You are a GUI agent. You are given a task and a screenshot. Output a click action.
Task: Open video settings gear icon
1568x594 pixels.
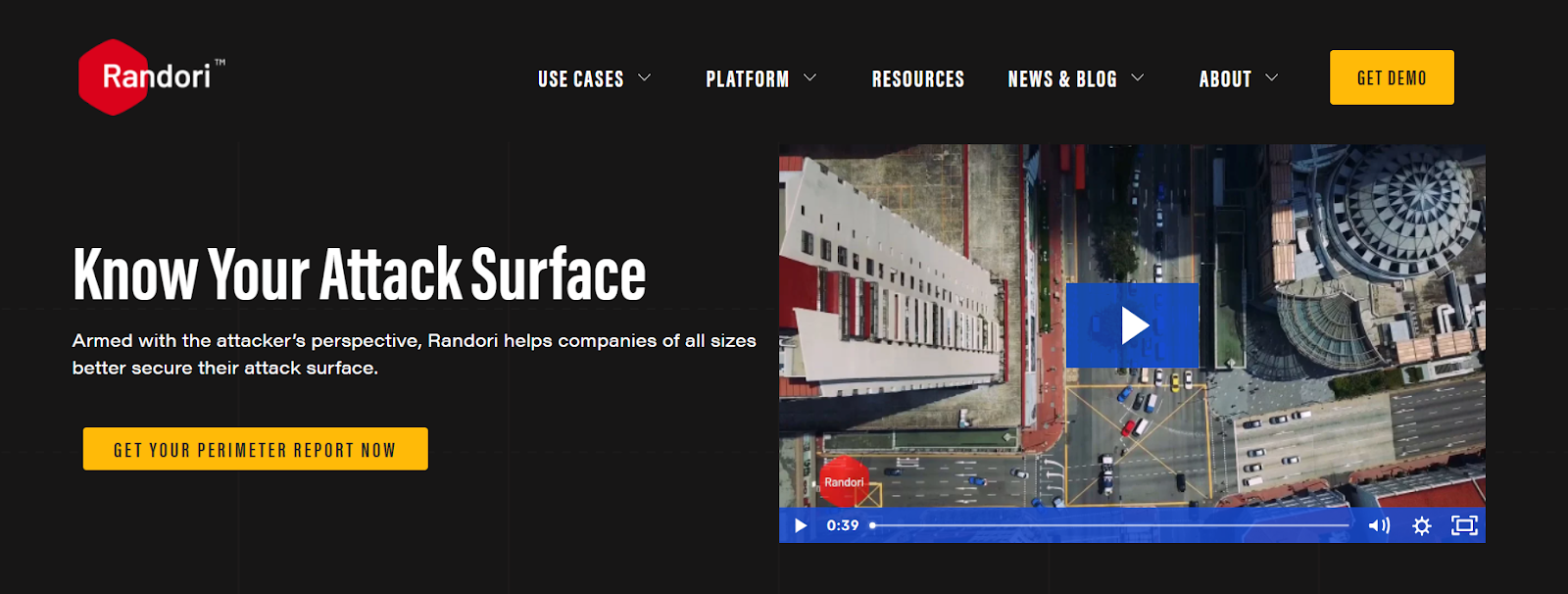pos(1422,525)
